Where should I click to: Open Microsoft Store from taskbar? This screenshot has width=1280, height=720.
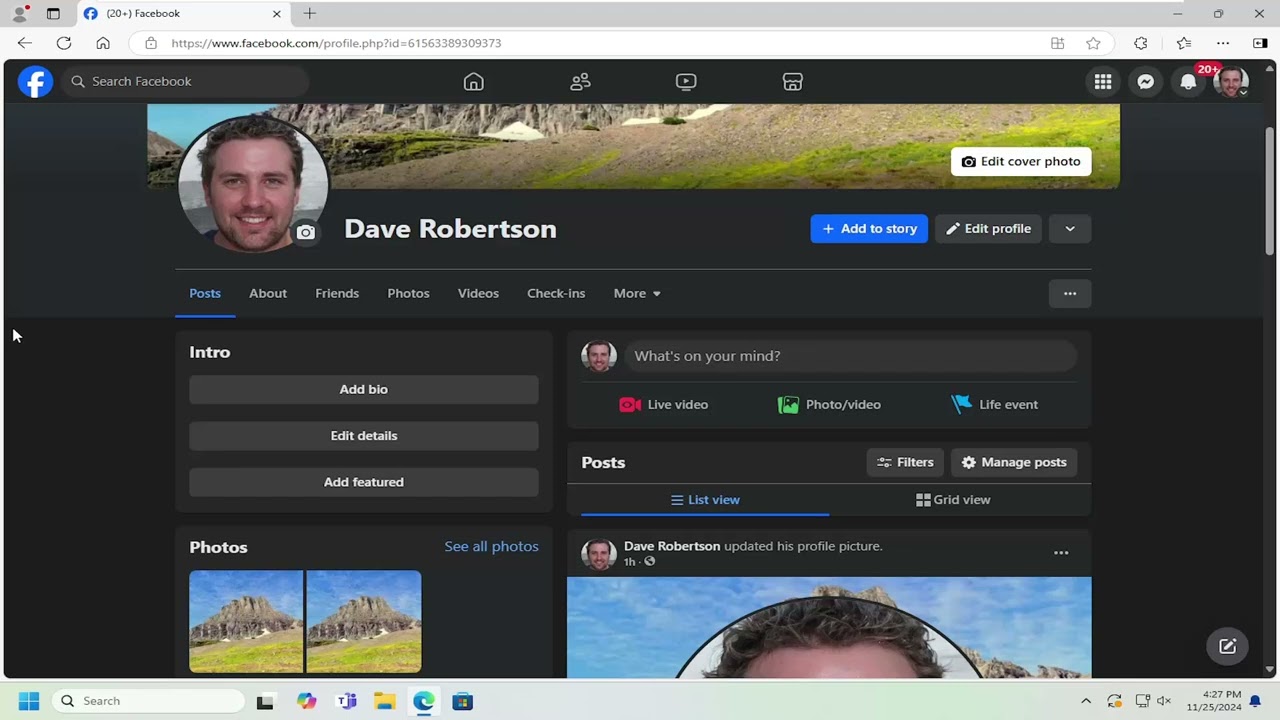coord(462,701)
